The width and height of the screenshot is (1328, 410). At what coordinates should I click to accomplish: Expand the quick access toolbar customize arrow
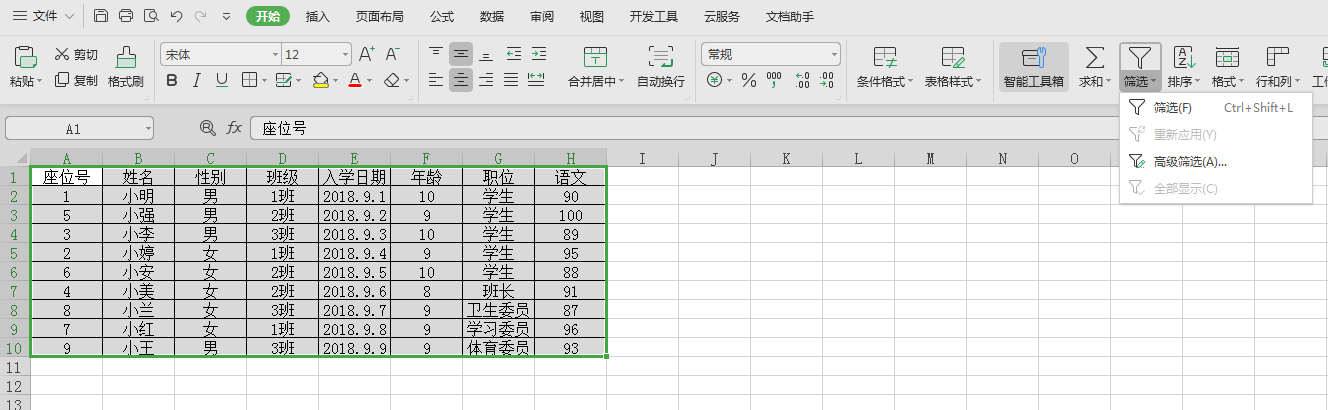(x=226, y=16)
